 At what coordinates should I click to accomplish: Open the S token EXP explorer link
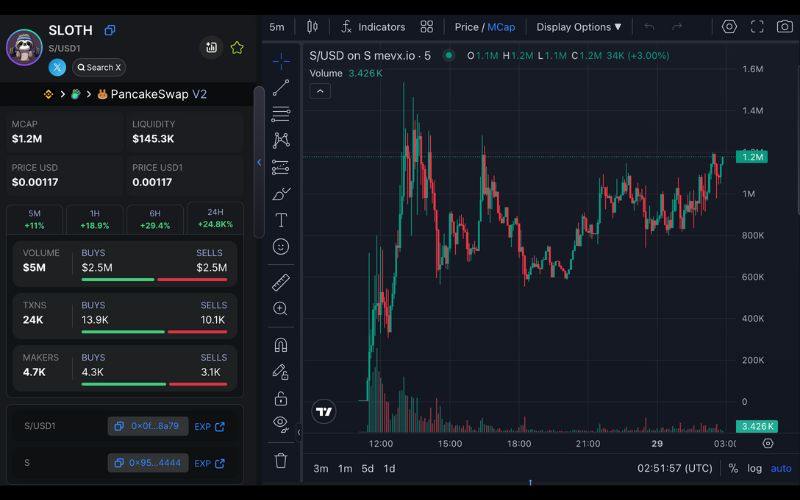tap(210, 463)
